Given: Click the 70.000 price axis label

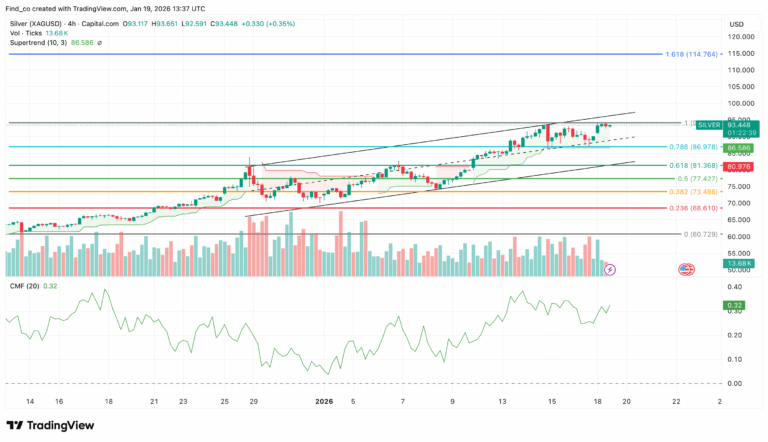Looking at the screenshot, I should coord(741,203).
